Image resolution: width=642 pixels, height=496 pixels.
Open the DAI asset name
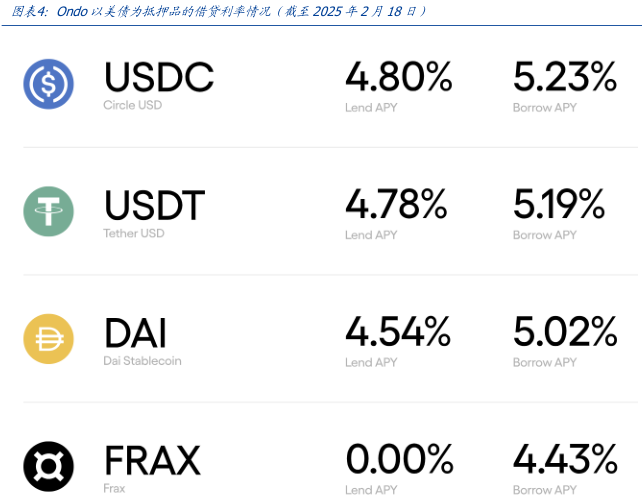point(135,333)
